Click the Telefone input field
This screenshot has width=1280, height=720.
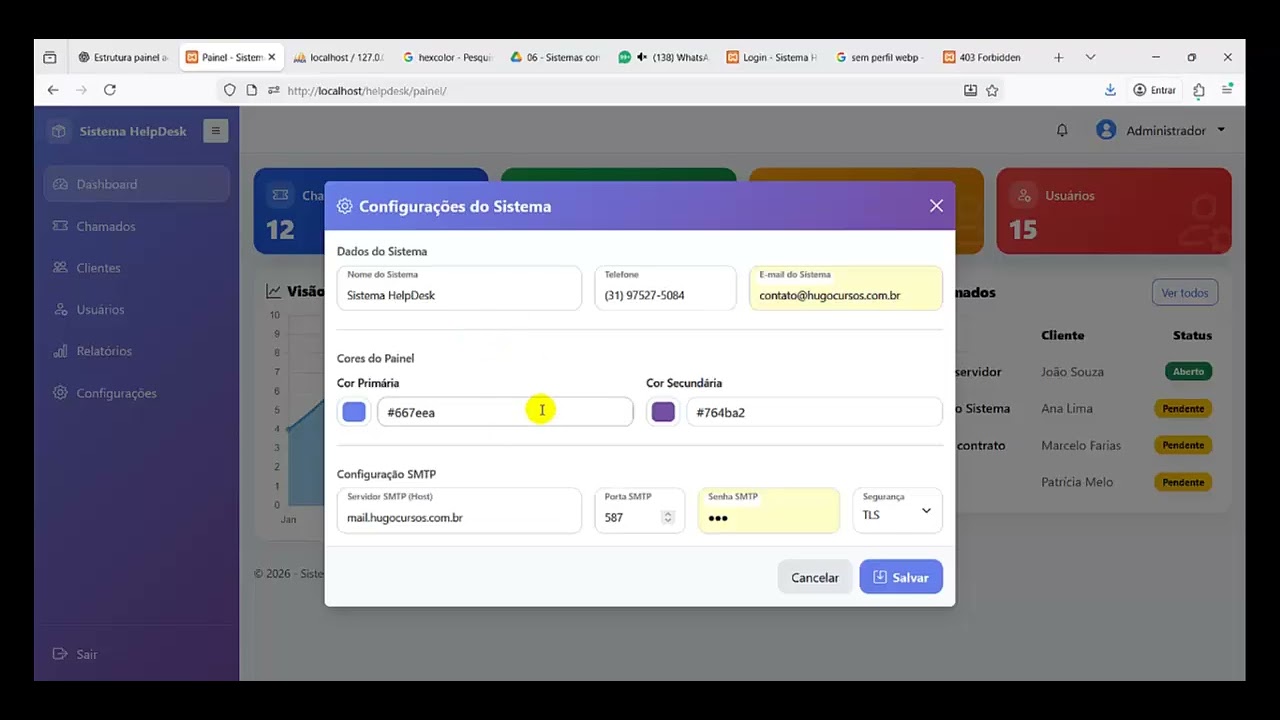(x=665, y=288)
